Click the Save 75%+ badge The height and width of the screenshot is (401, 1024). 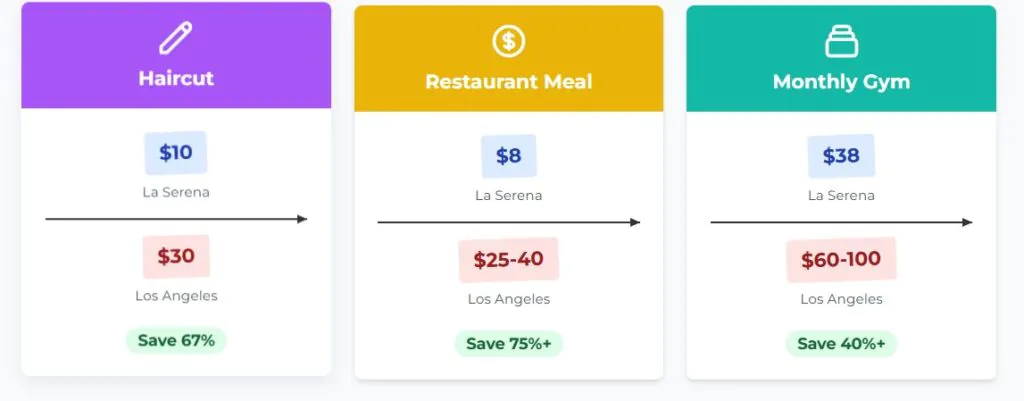(x=509, y=344)
